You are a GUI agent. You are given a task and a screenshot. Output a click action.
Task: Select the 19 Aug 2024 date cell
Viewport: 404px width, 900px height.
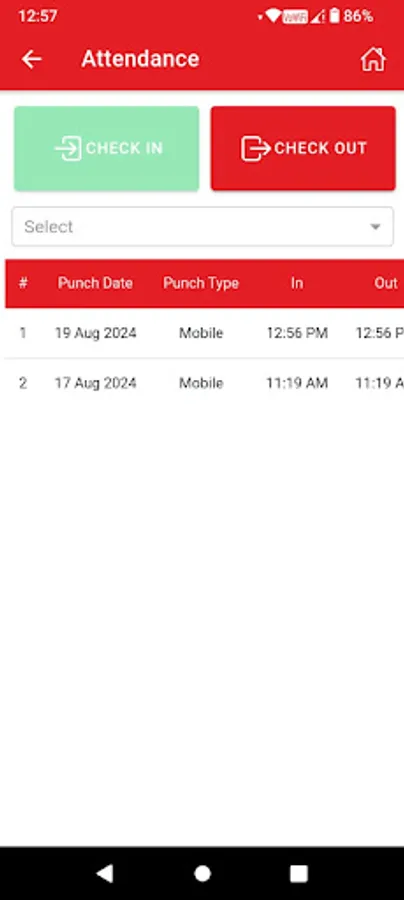click(x=96, y=333)
